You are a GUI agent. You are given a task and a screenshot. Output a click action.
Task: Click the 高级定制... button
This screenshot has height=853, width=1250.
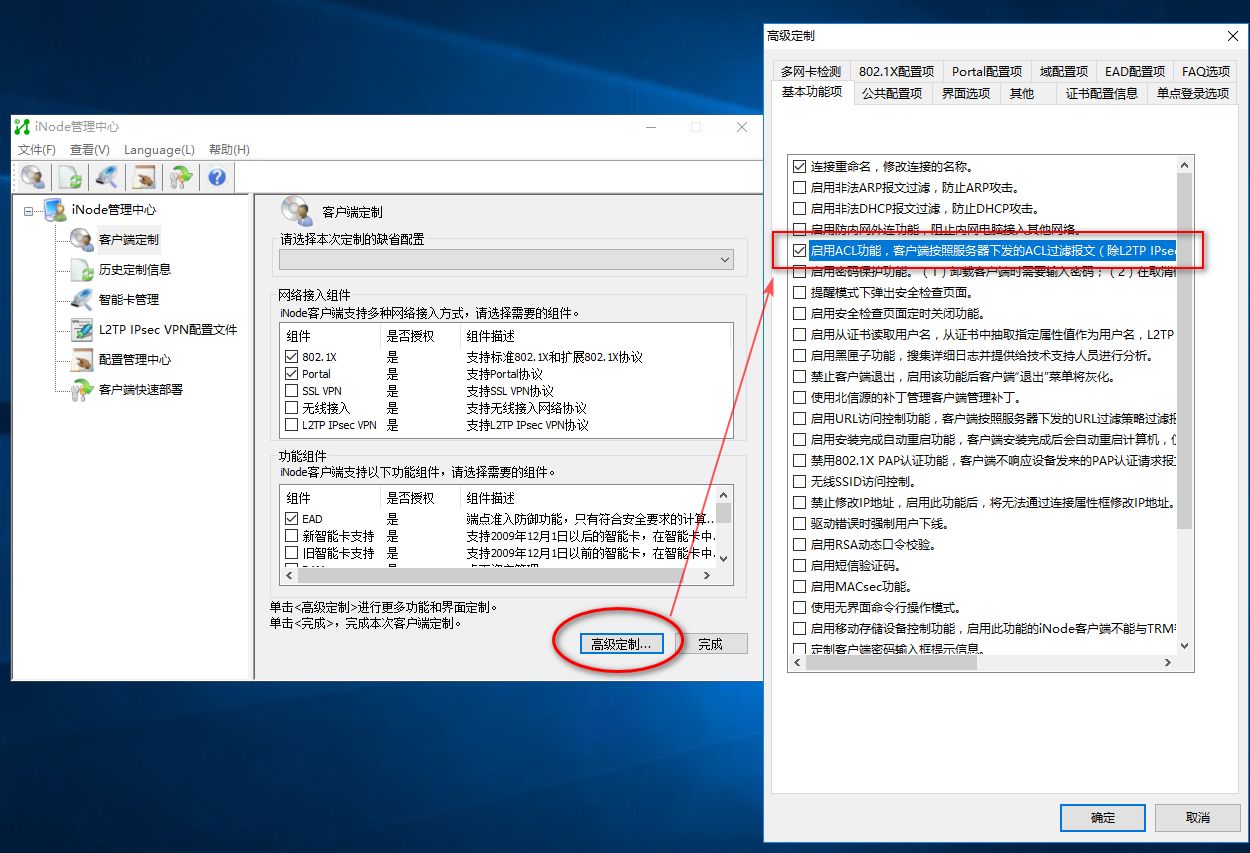pyautogui.click(x=620, y=644)
